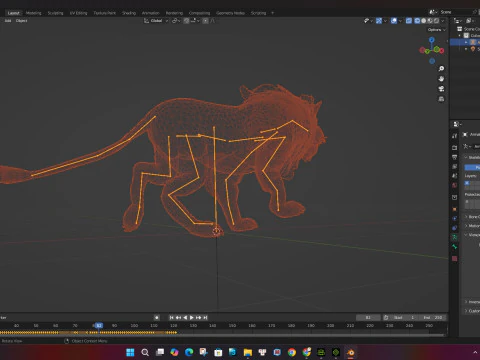
Task: Open the Object properties tab
Action: point(455,209)
